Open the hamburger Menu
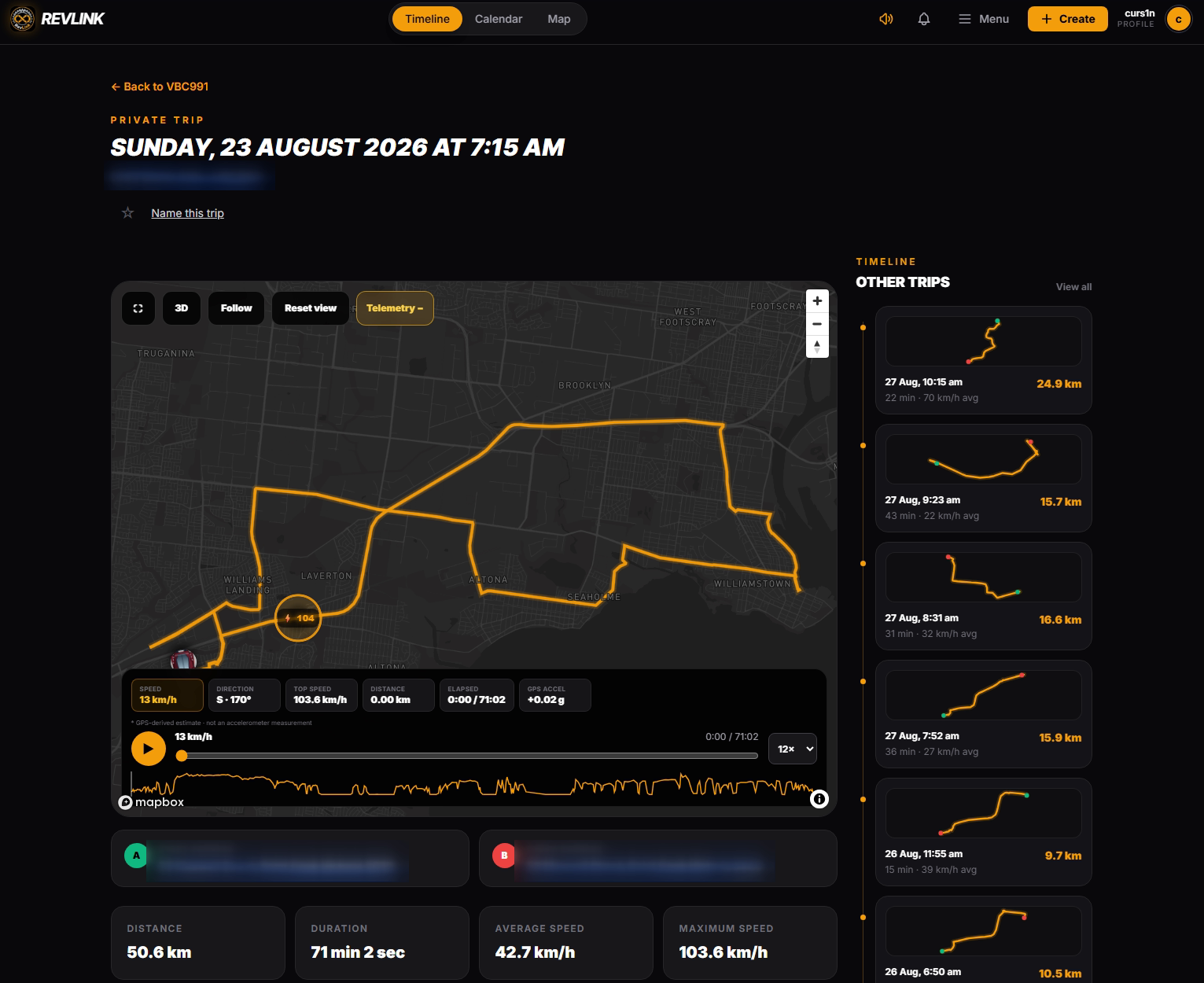The width and height of the screenshot is (1204, 983). [x=983, y=19]
